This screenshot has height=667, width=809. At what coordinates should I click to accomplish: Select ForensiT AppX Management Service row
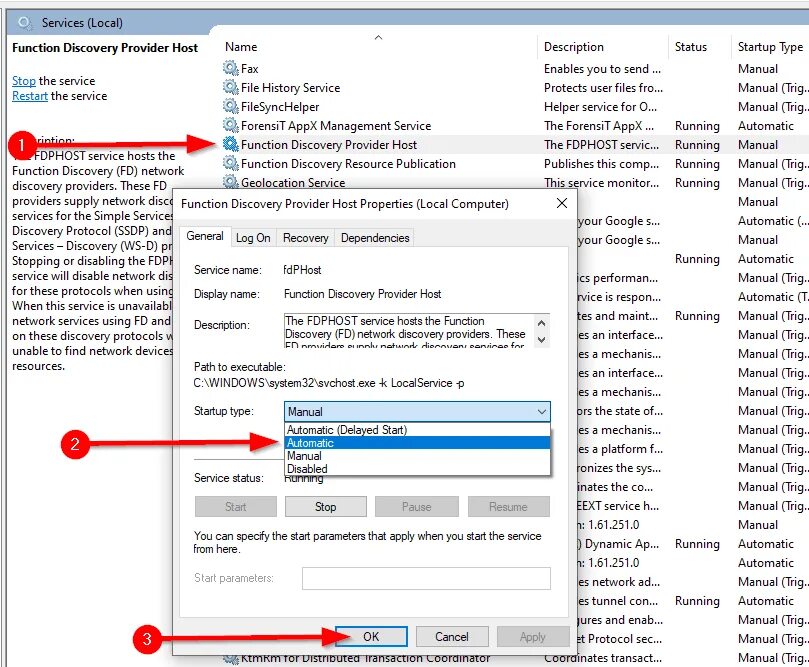click(x=336, y=126)
